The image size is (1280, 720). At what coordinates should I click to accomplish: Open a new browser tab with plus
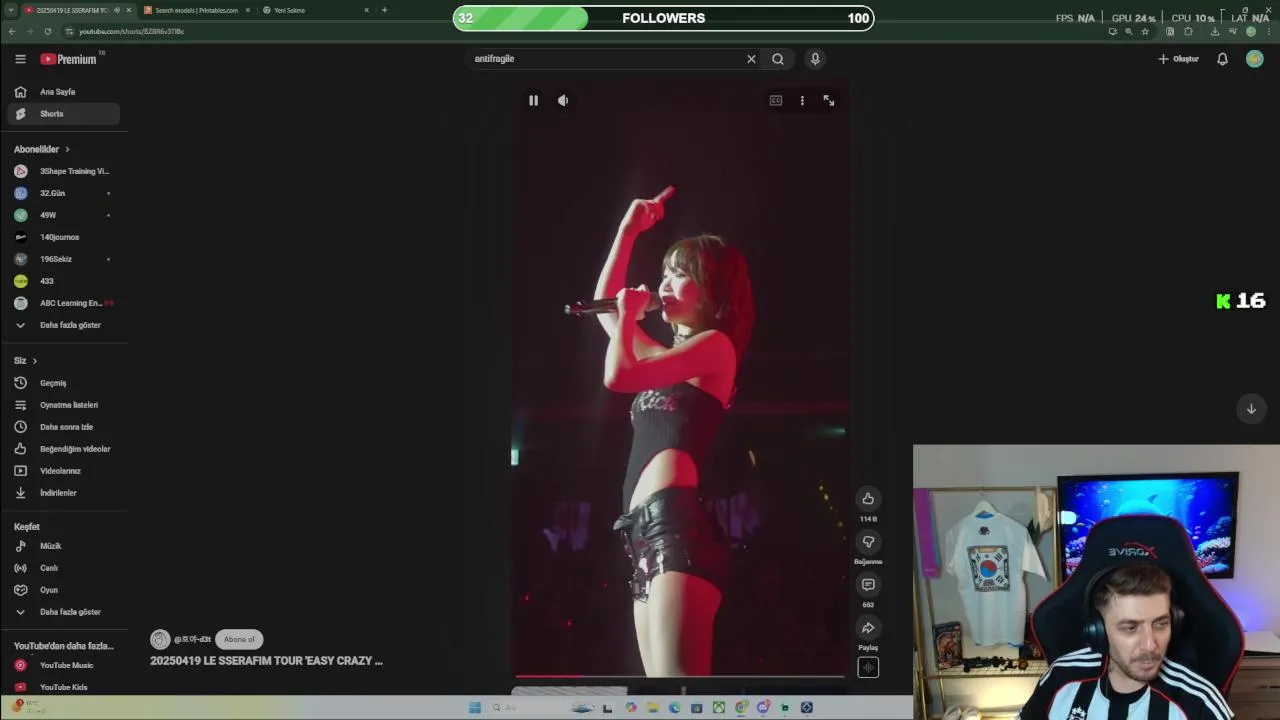point(384,10)
